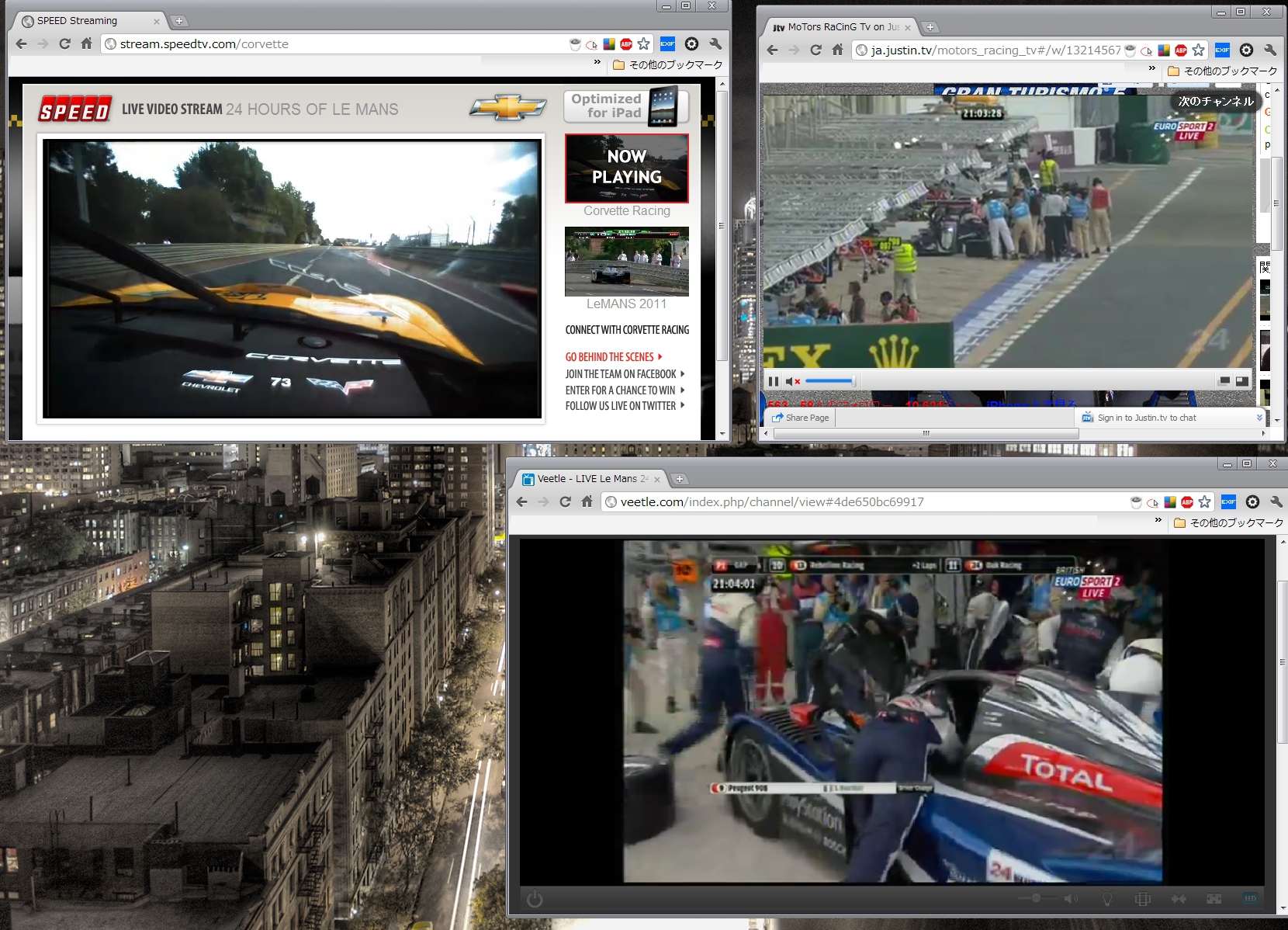Click Justin.tv horizontal scrollbar
1288x930 pixels.
pos(926,433)
